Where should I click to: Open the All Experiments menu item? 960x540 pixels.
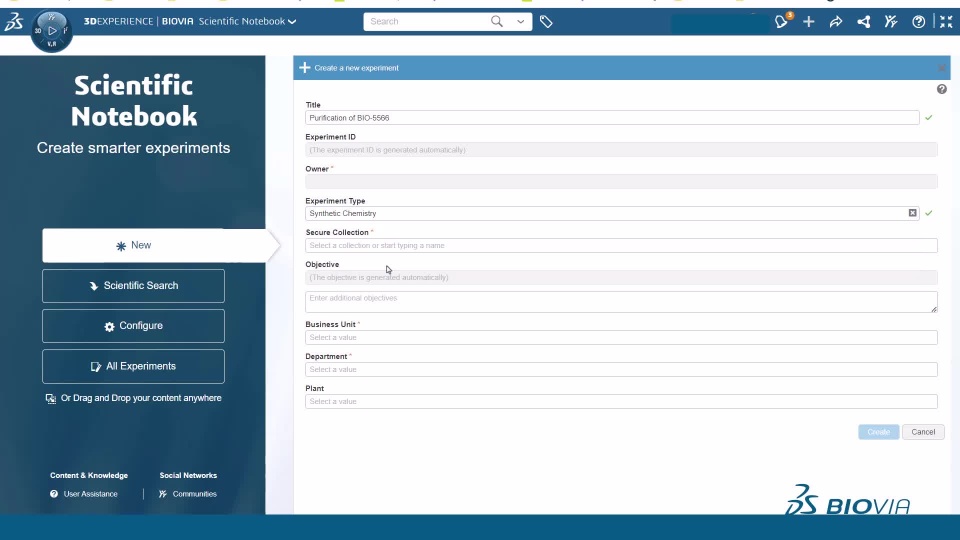[x=133, y=366]
